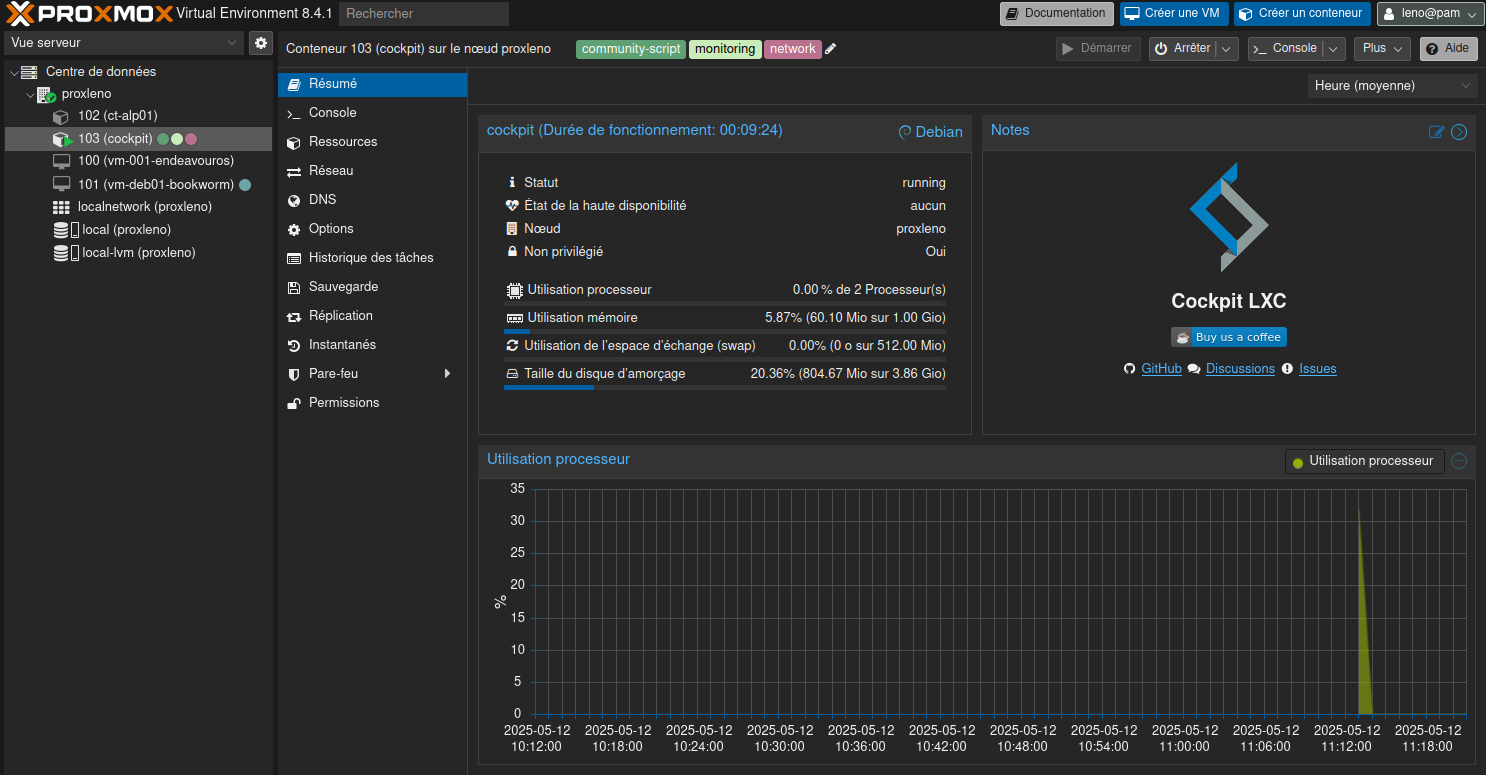Expand the Arrêter dropdown arrow
The width and height of the screenshot is (1486, 775).
click(1227, 49)
